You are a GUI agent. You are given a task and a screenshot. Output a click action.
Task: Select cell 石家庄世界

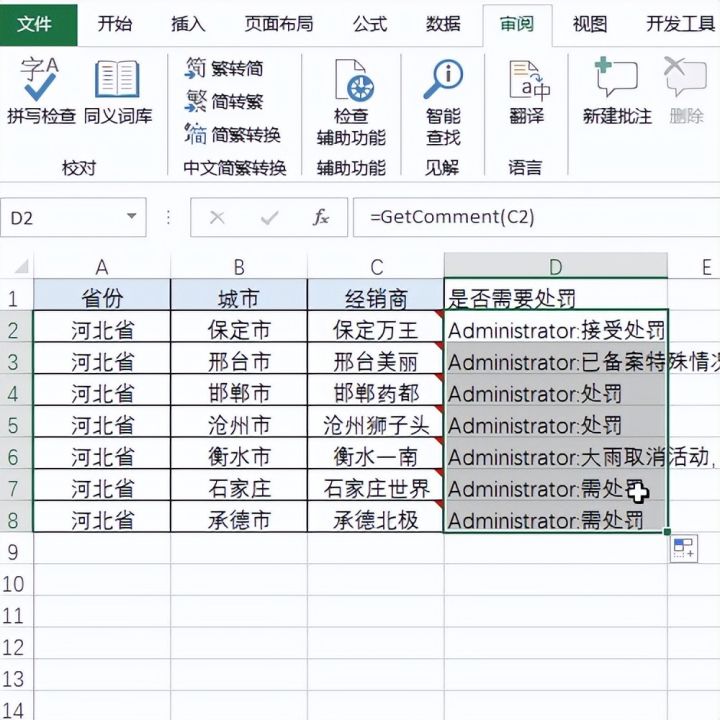(x=376, y=485)
